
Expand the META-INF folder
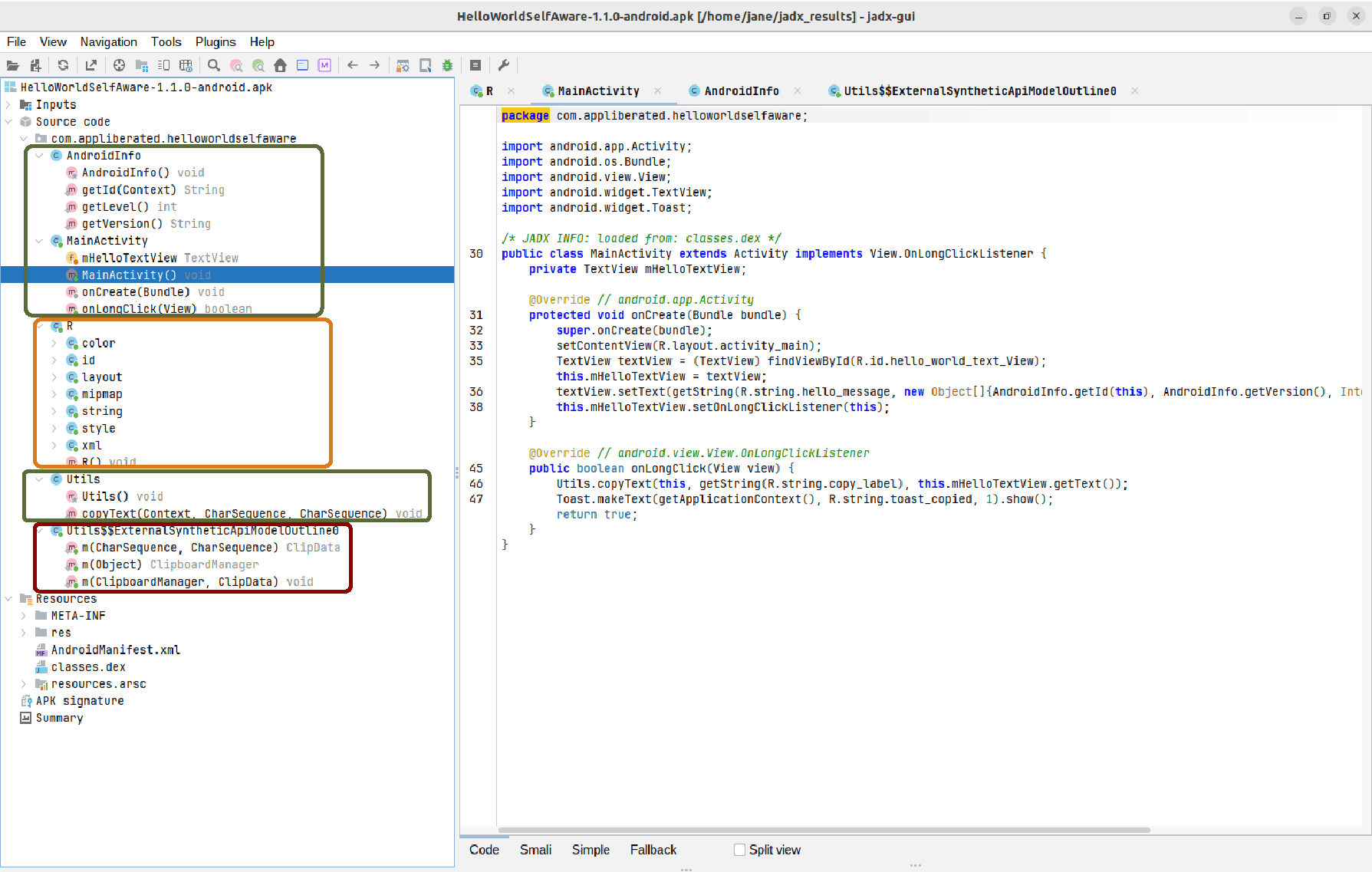[24, 616]
